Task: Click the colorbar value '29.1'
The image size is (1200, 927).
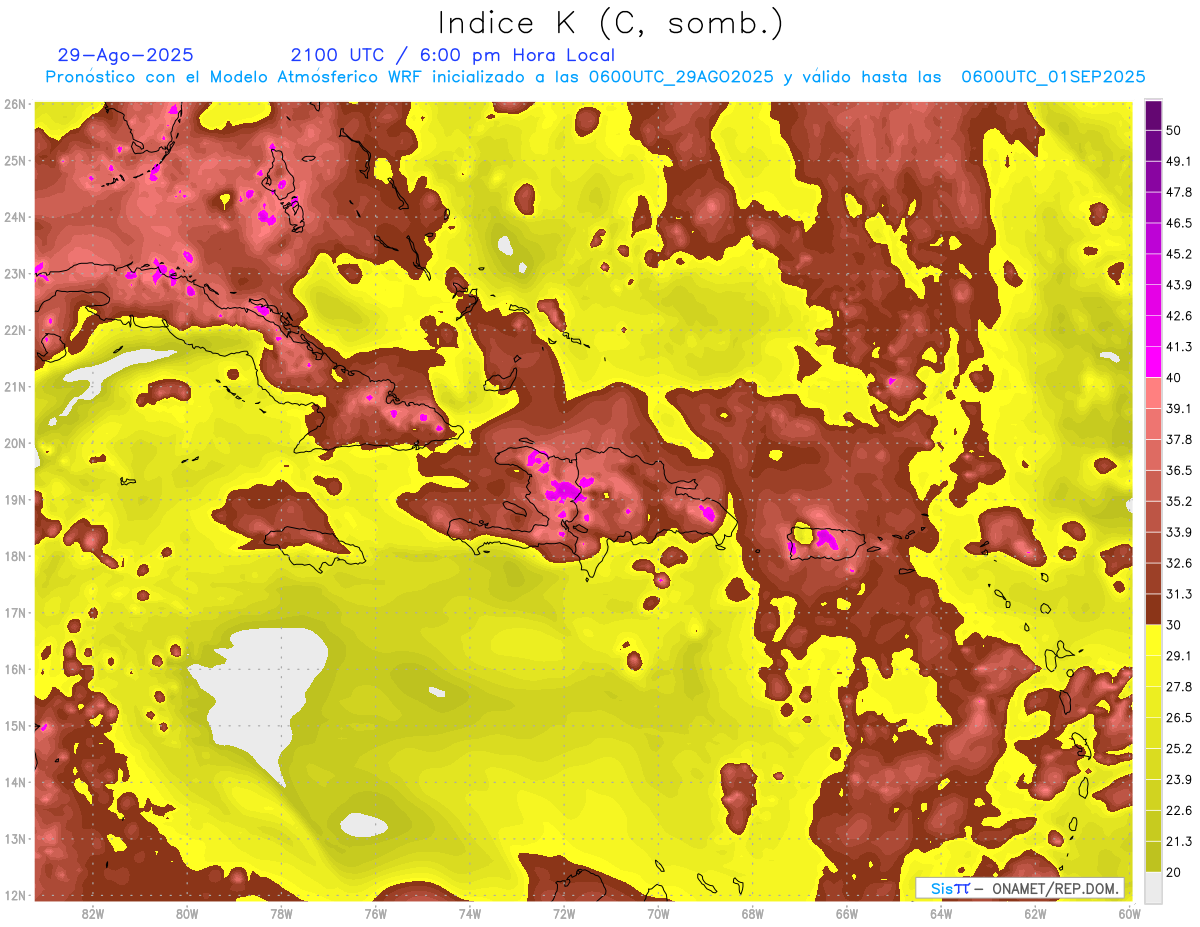Action: [x=1178, y=656]
